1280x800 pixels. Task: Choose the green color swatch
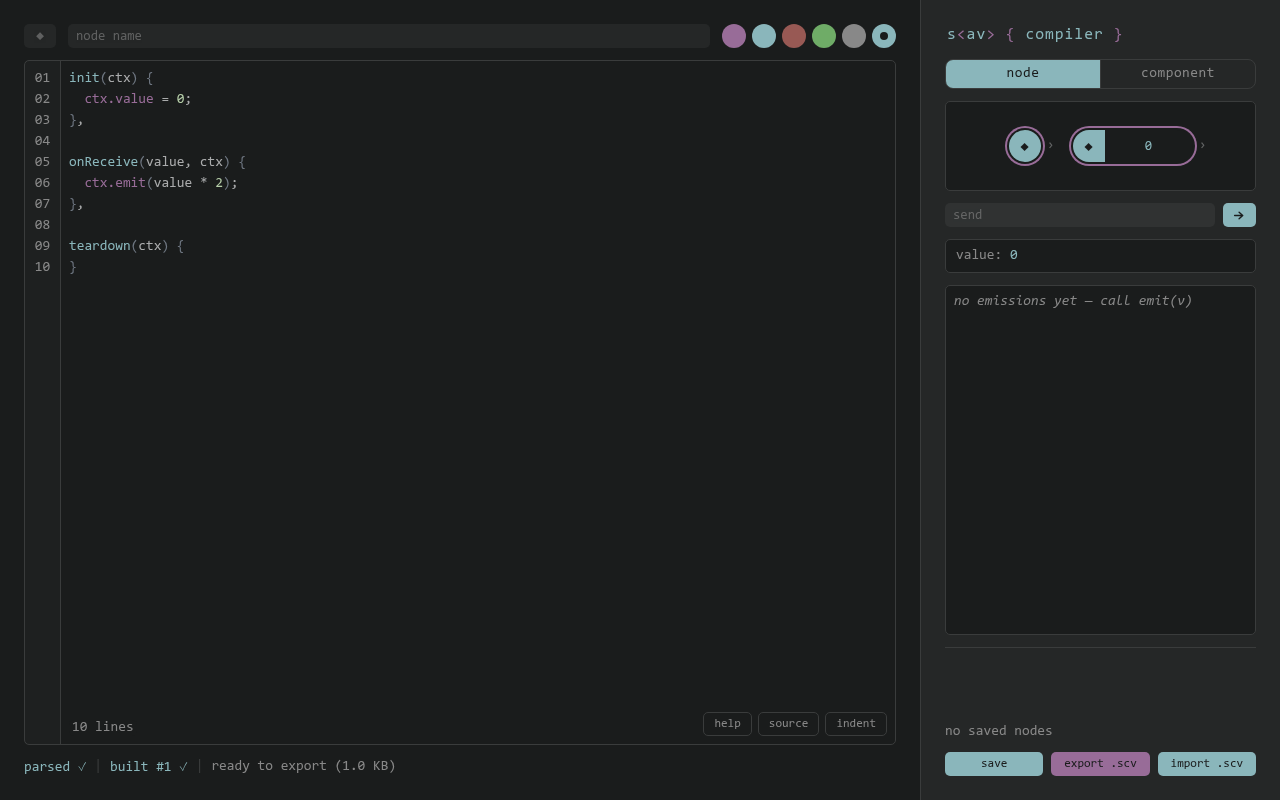(824, 36)
